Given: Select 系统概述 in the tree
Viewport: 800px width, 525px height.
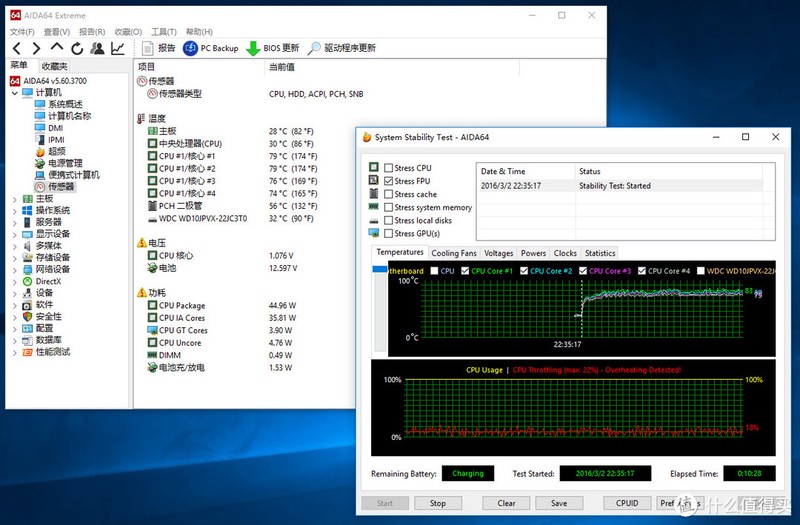Looking at the screenshot, I should pos(65,104).
